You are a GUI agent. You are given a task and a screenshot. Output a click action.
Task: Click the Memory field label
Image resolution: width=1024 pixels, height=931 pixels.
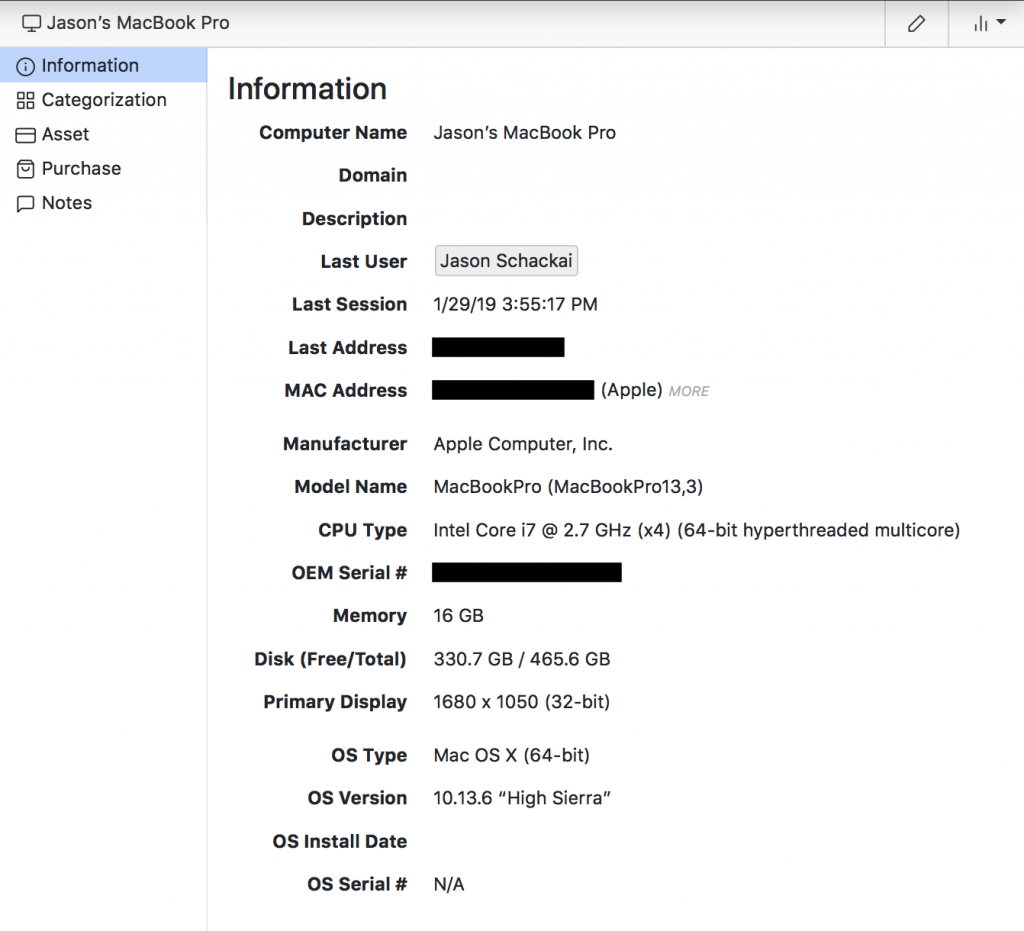click(x=370, y=616)
